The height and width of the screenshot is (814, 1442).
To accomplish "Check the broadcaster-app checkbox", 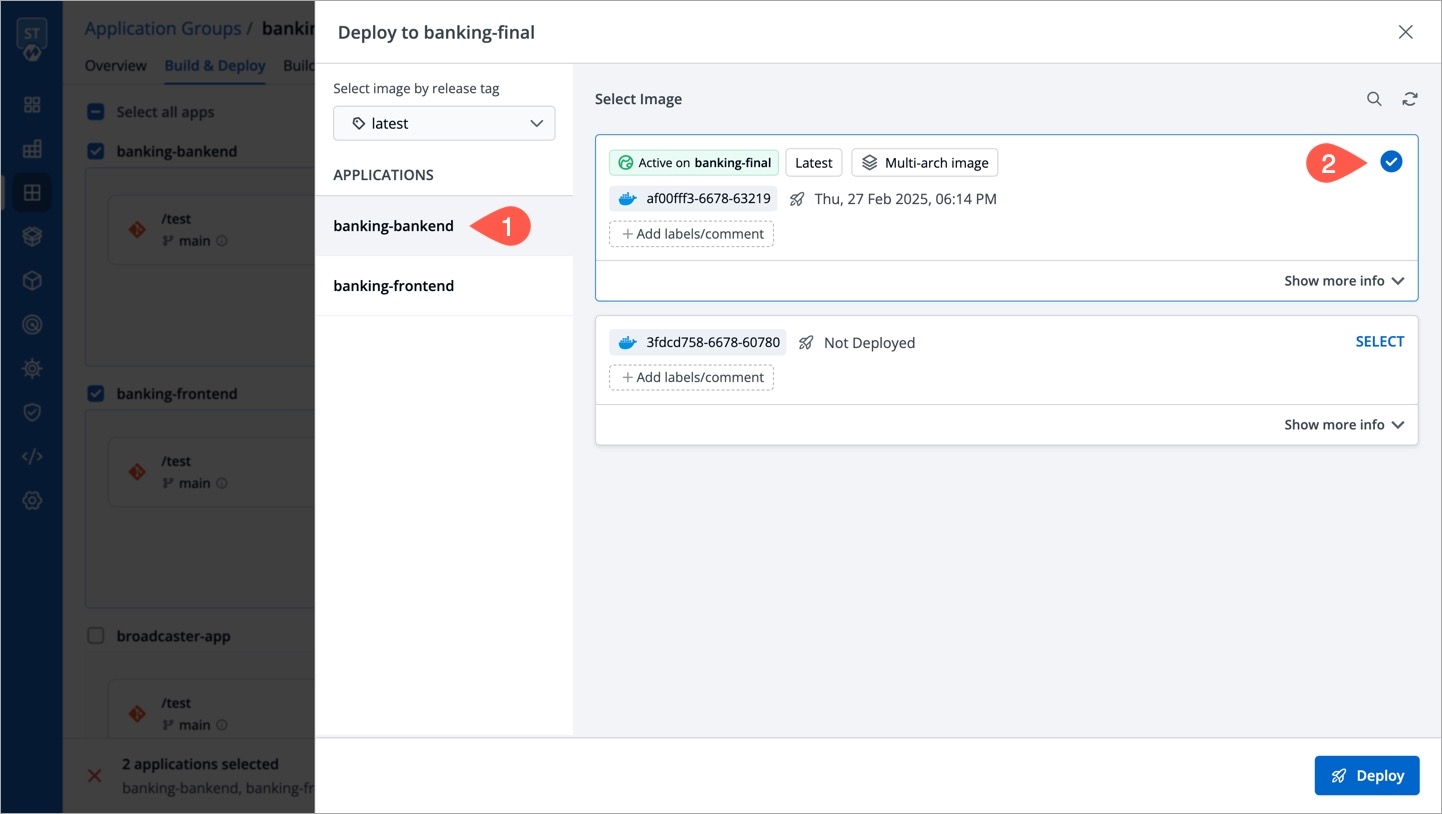I will coord(96,636).
